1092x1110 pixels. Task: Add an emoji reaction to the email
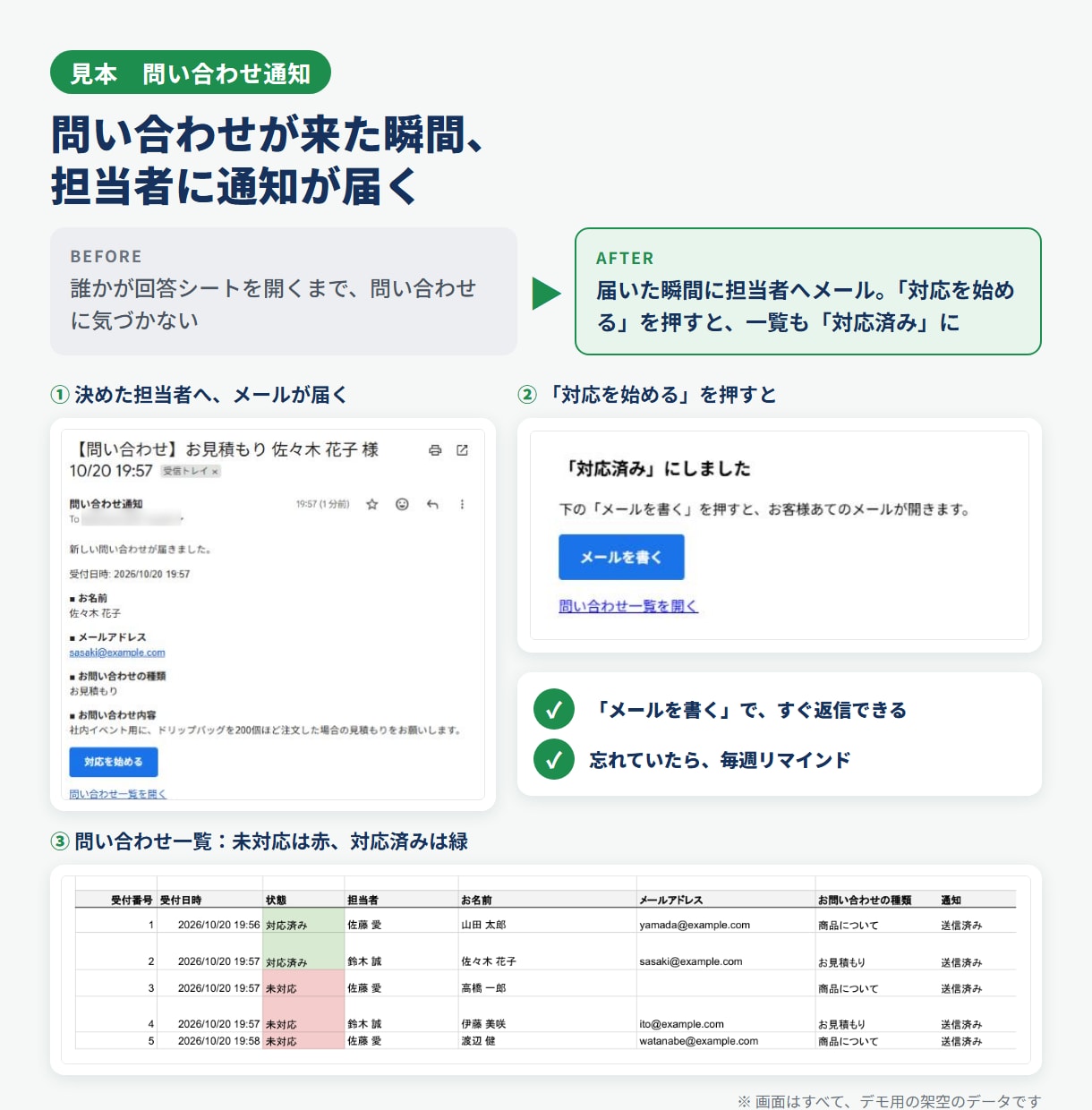point(402,504)
